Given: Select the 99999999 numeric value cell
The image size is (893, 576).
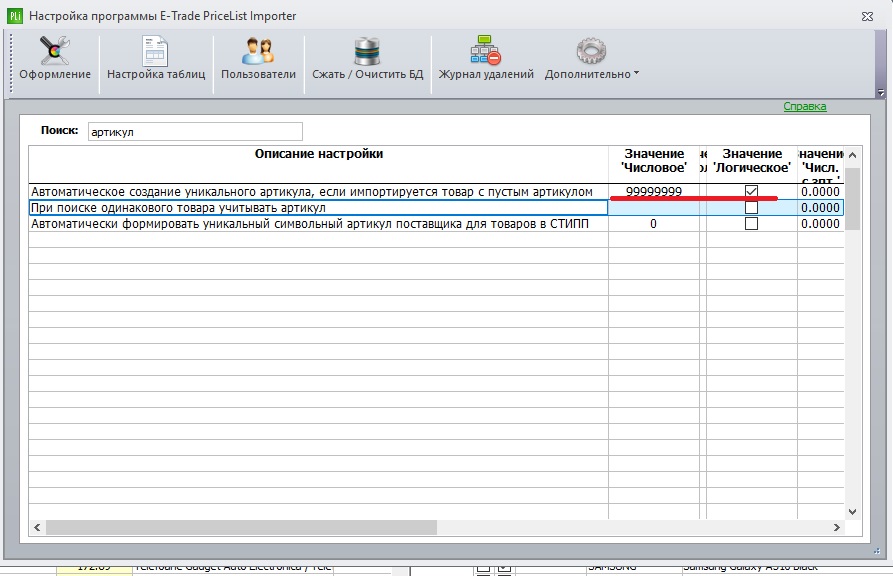Looking at the screenshot, I should click(653, 191).
